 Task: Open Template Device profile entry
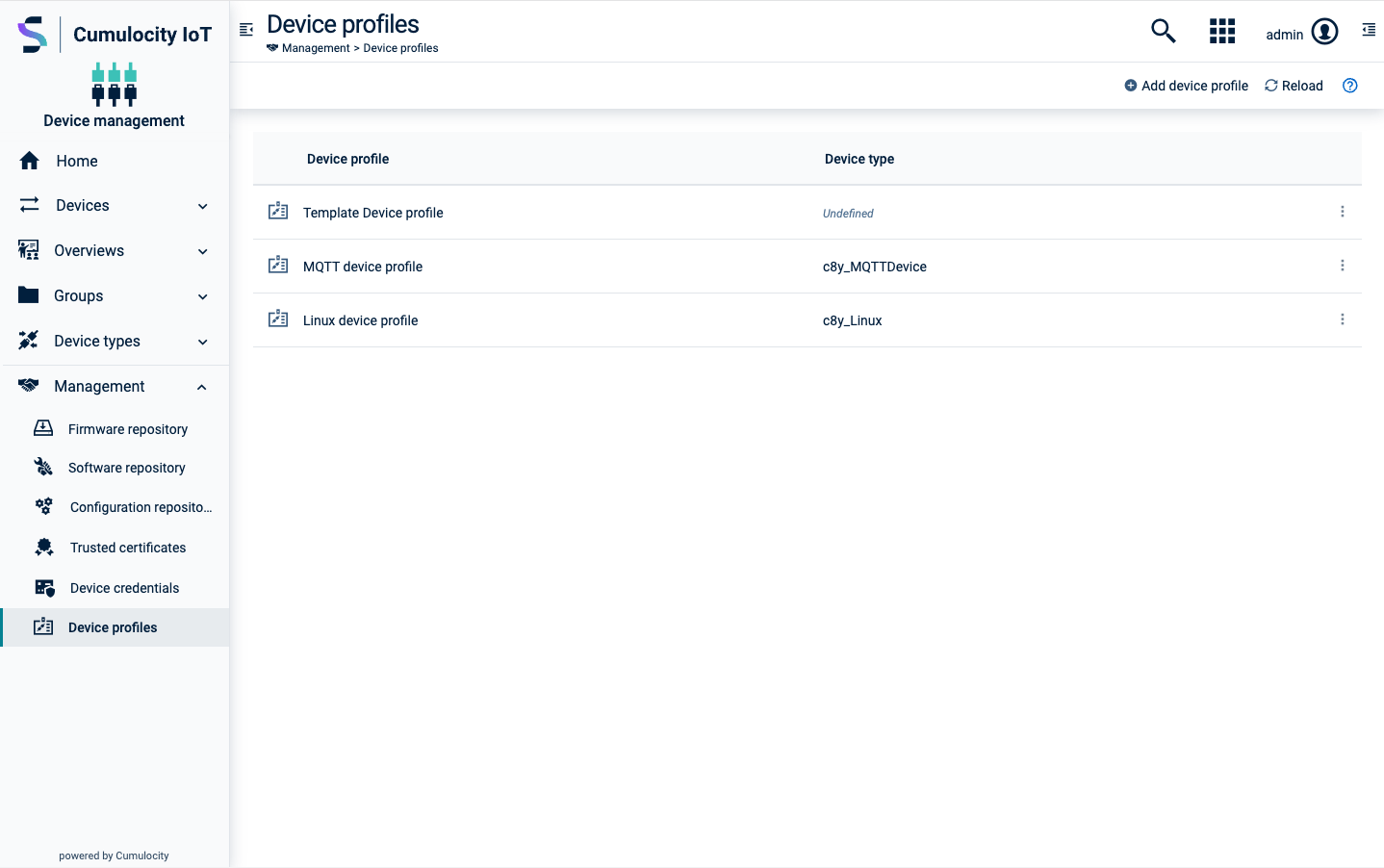[x=372, y=213]
